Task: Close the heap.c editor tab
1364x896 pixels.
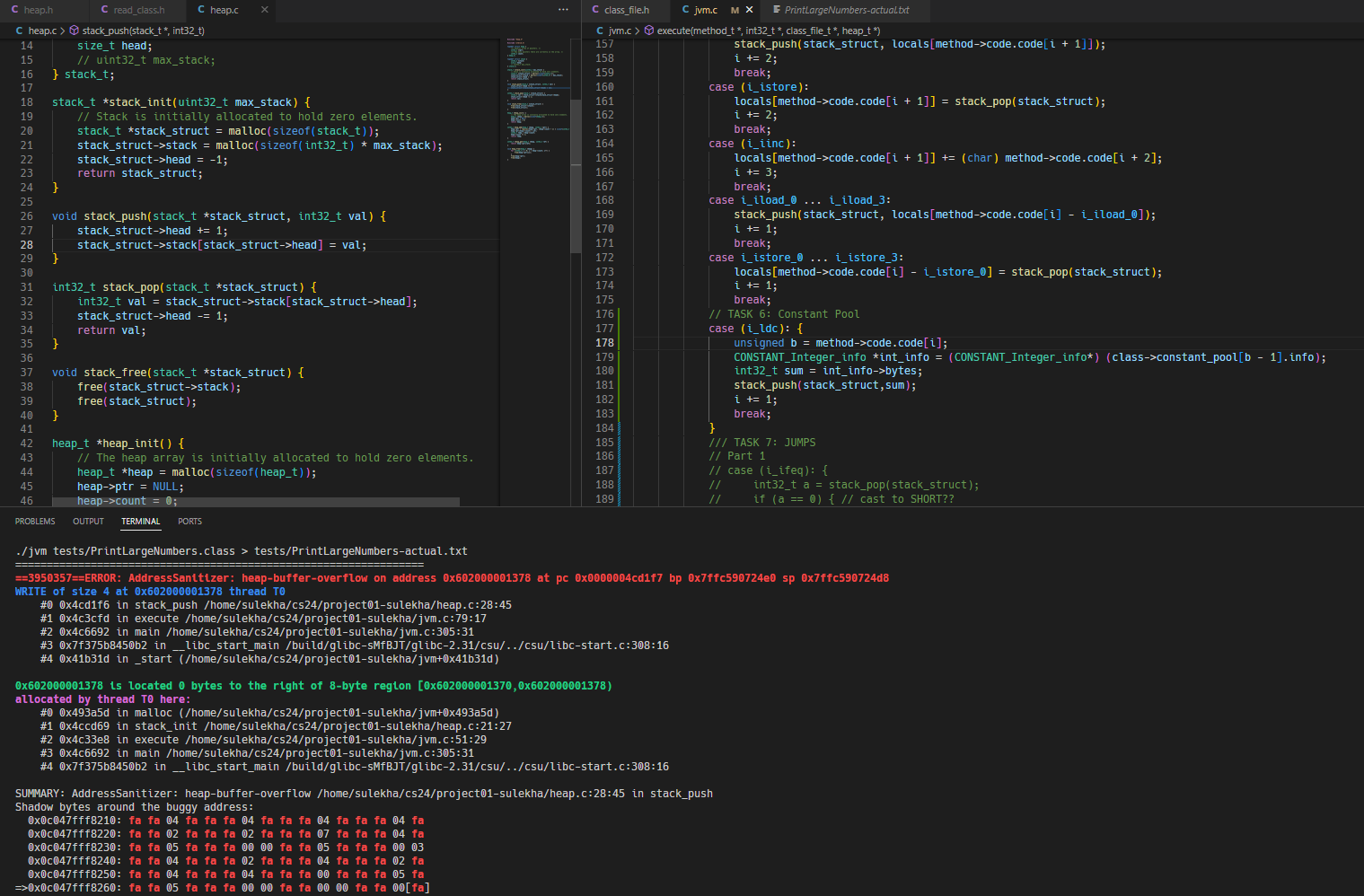Action: click(264, 10)
